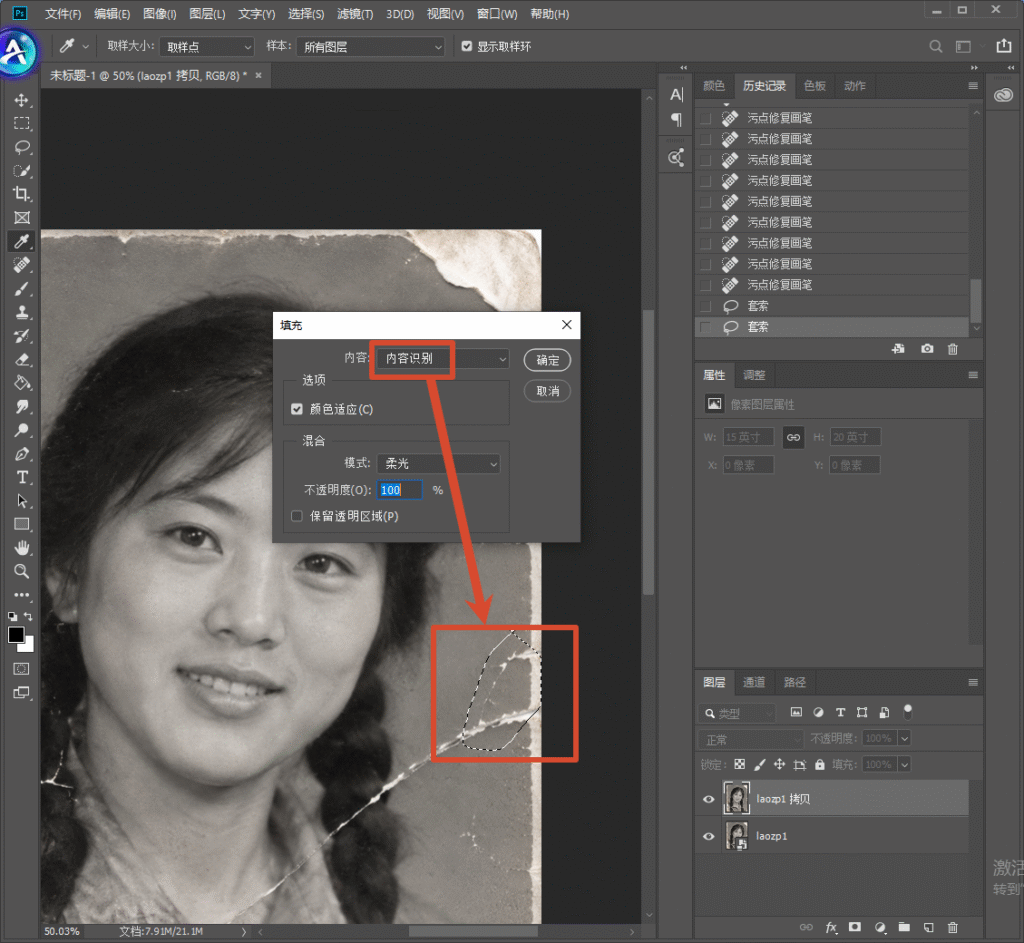Viewport: 1024px width, 943px height.
Task: Select the Eyedropper tool in toolbar
Action: pos(22,242)
